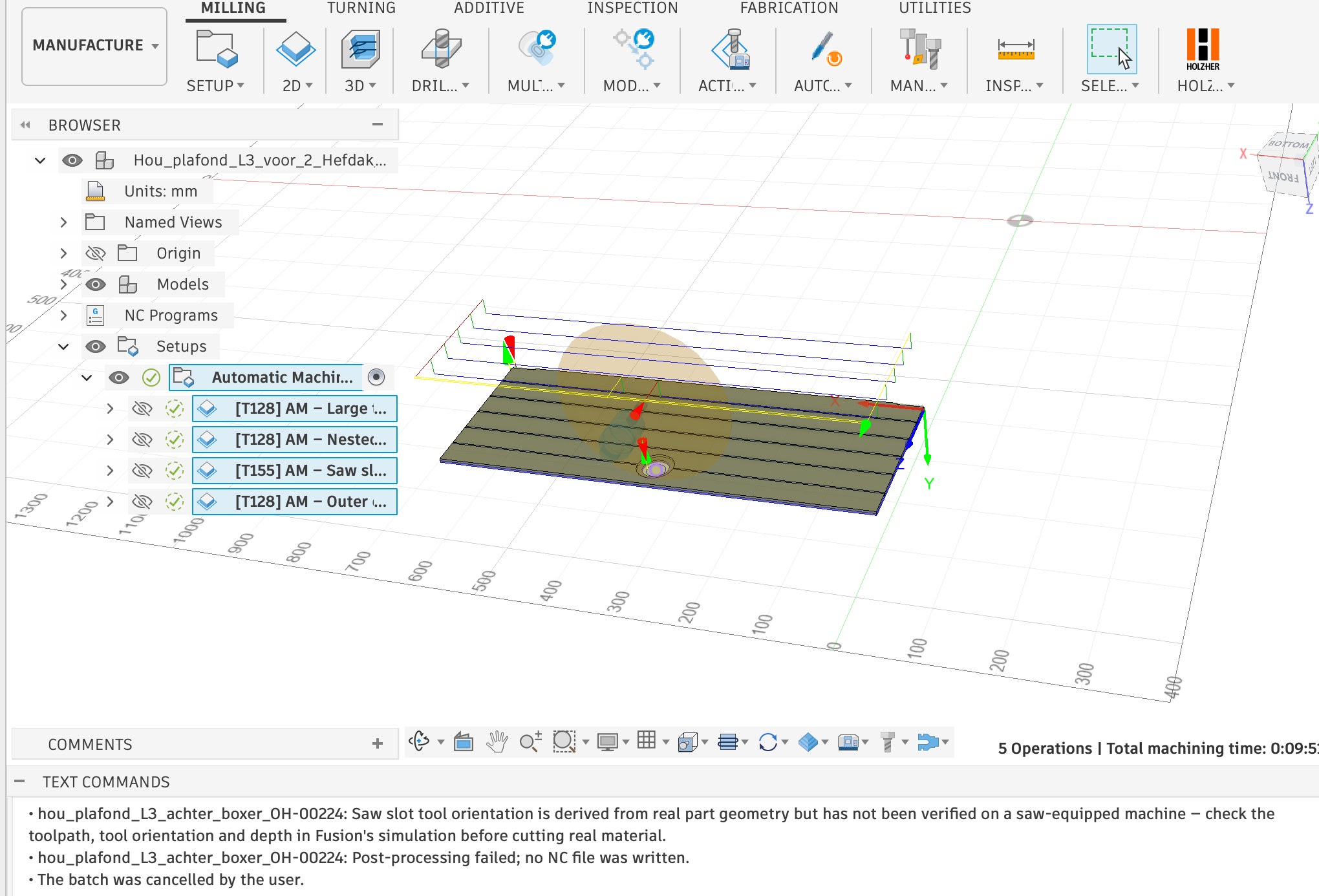
Task: Show the AM – Saw slot operation toolpath
Action: pos(142,471)
